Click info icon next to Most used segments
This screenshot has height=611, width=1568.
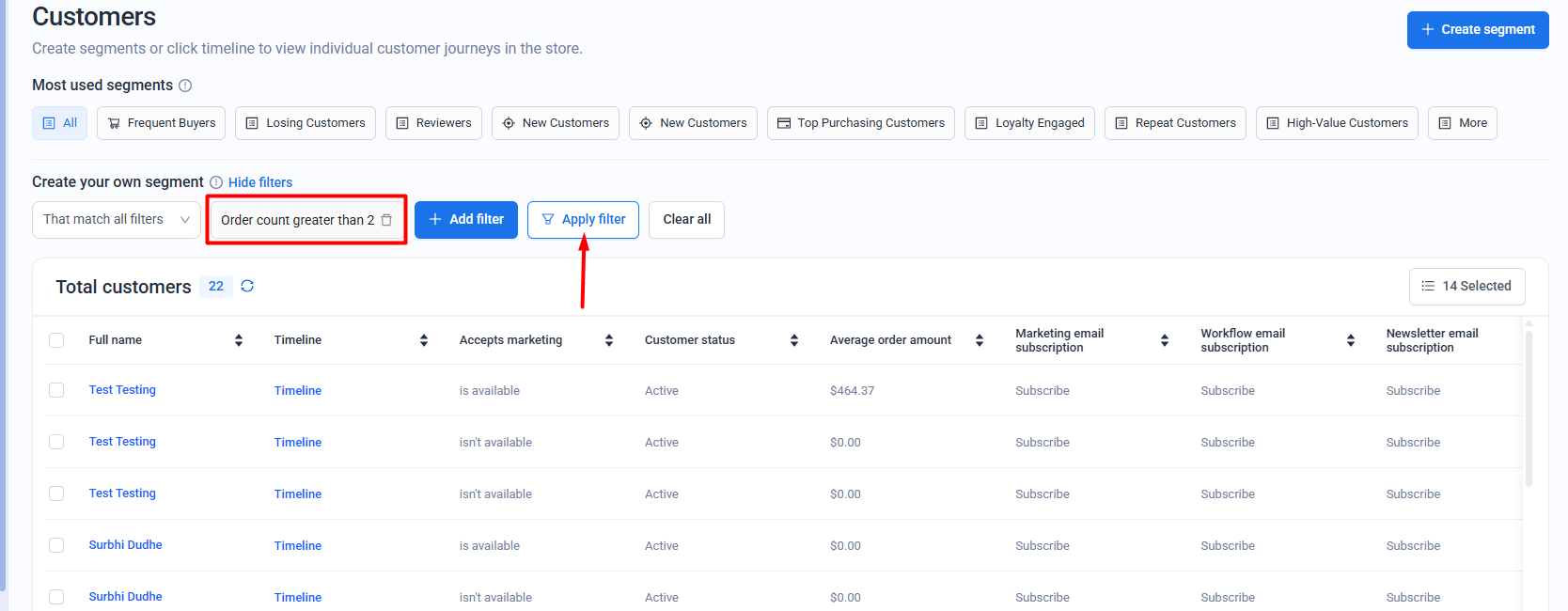pos(185,86)
